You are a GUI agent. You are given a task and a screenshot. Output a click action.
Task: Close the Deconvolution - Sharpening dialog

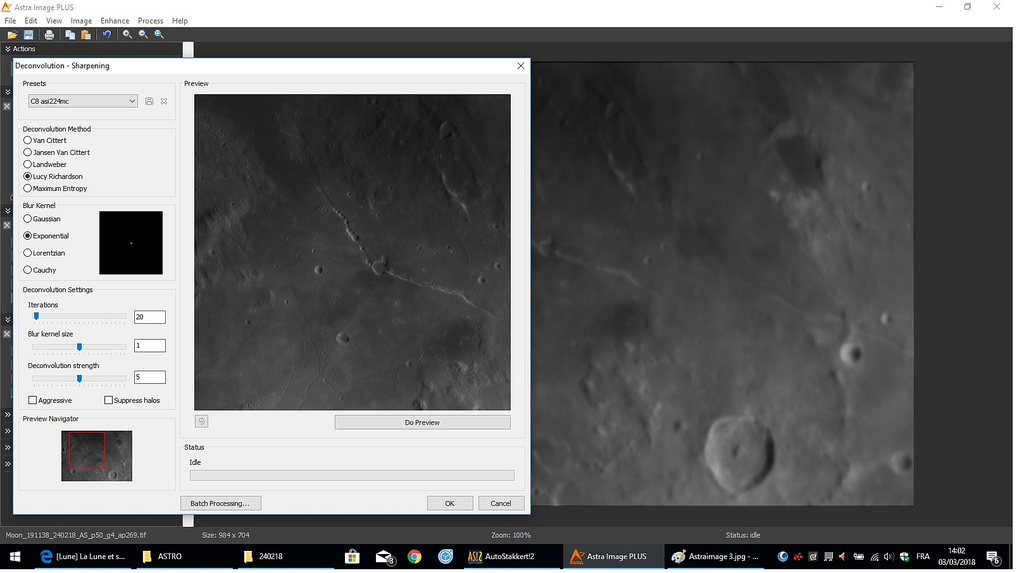pos(520,66)
